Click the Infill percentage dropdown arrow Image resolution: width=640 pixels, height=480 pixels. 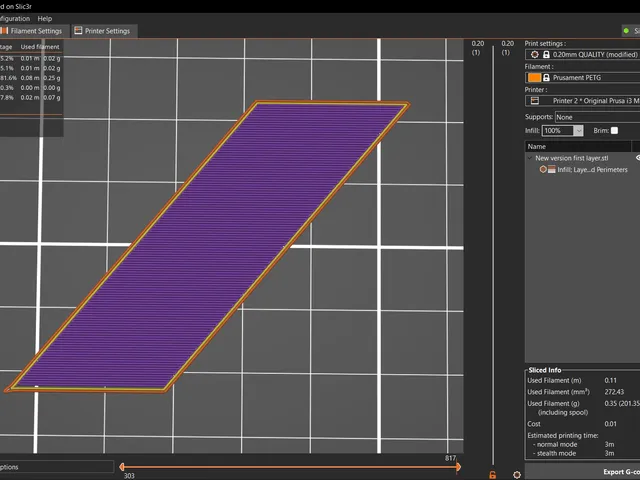click(x=578, y=131)
